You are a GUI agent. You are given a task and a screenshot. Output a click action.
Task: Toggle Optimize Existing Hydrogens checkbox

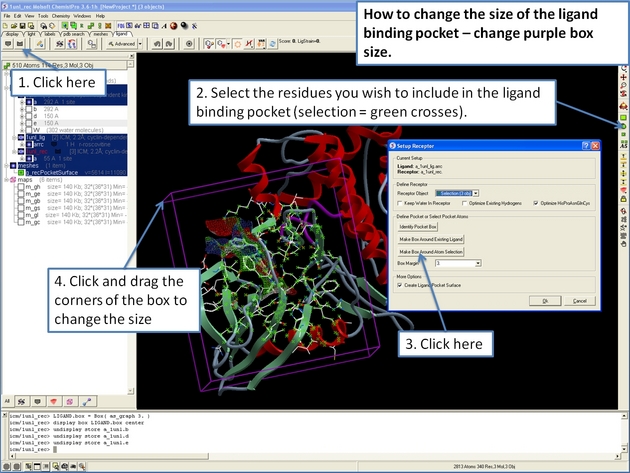click(464, 203)
